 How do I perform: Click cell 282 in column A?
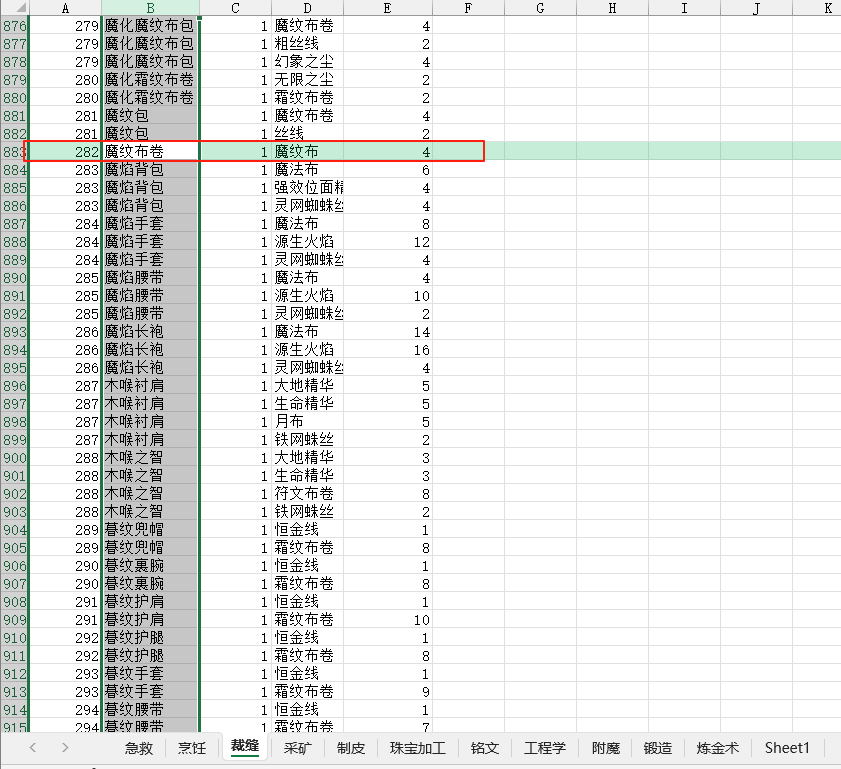click(x=65, y=152)
